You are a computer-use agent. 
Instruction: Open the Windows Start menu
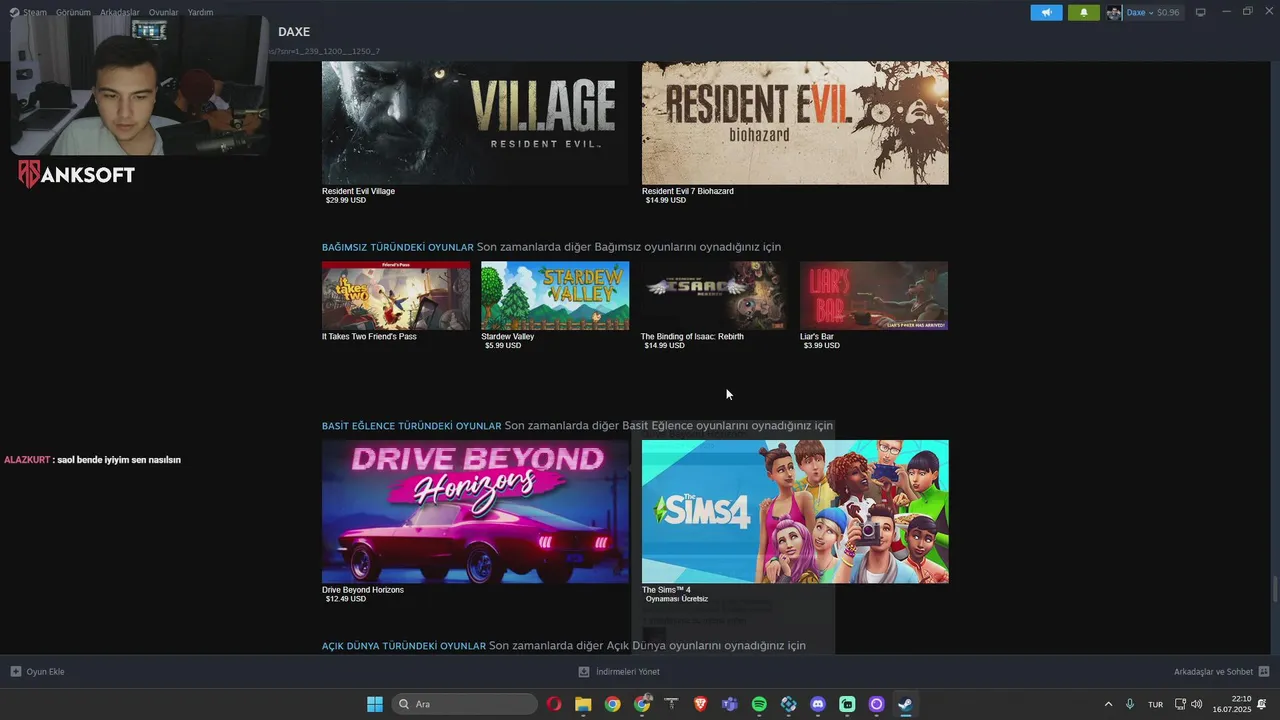375,704
